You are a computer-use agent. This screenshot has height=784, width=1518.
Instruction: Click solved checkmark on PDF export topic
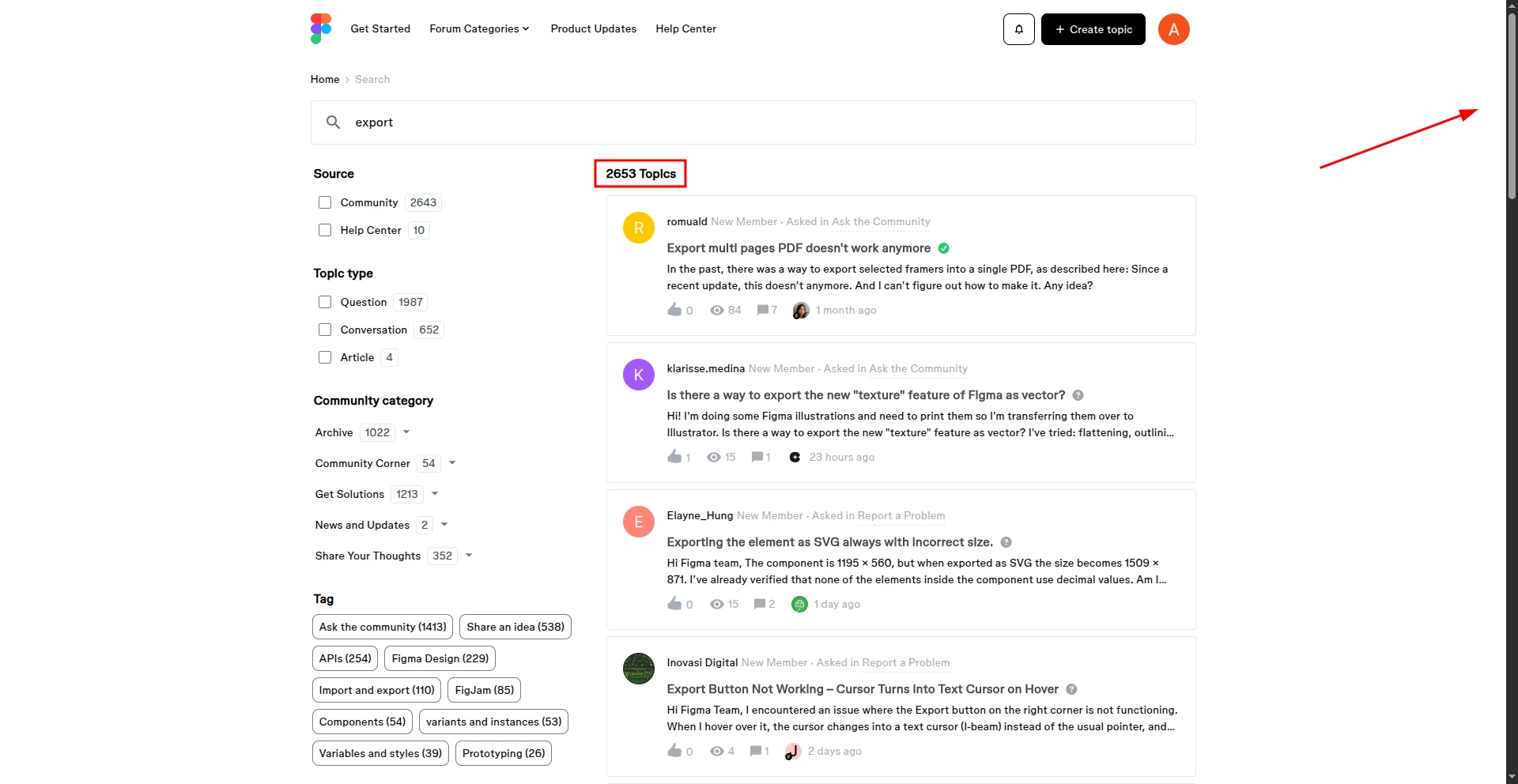click(943, 248)
